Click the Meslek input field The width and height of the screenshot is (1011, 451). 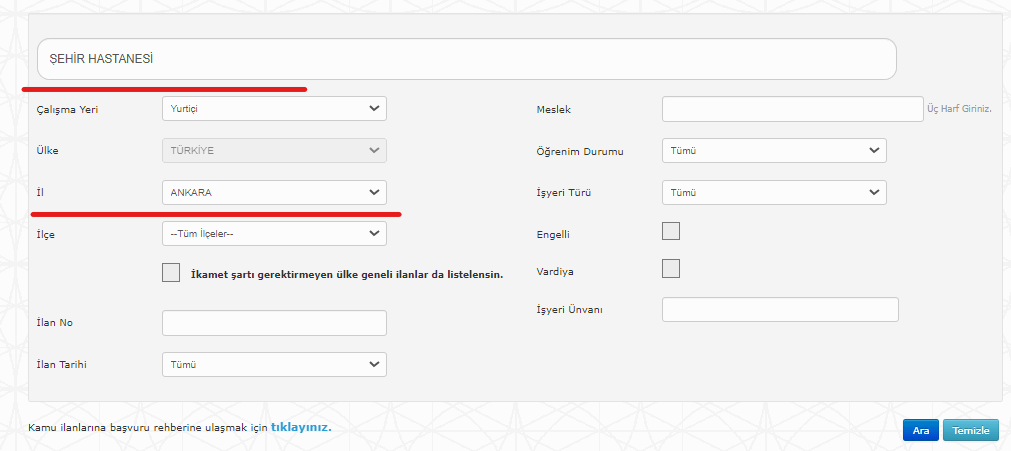pos(792,109)
